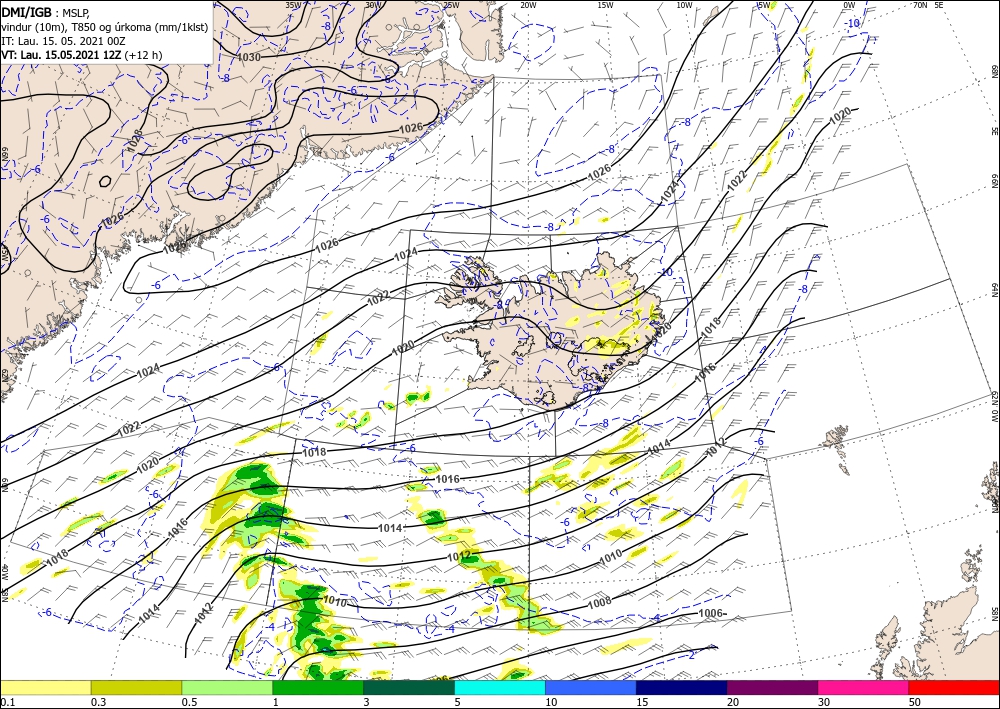
Task: Click the "vindur (10m), T850 og úrkoma" line
Action: [x=105, y=26]
